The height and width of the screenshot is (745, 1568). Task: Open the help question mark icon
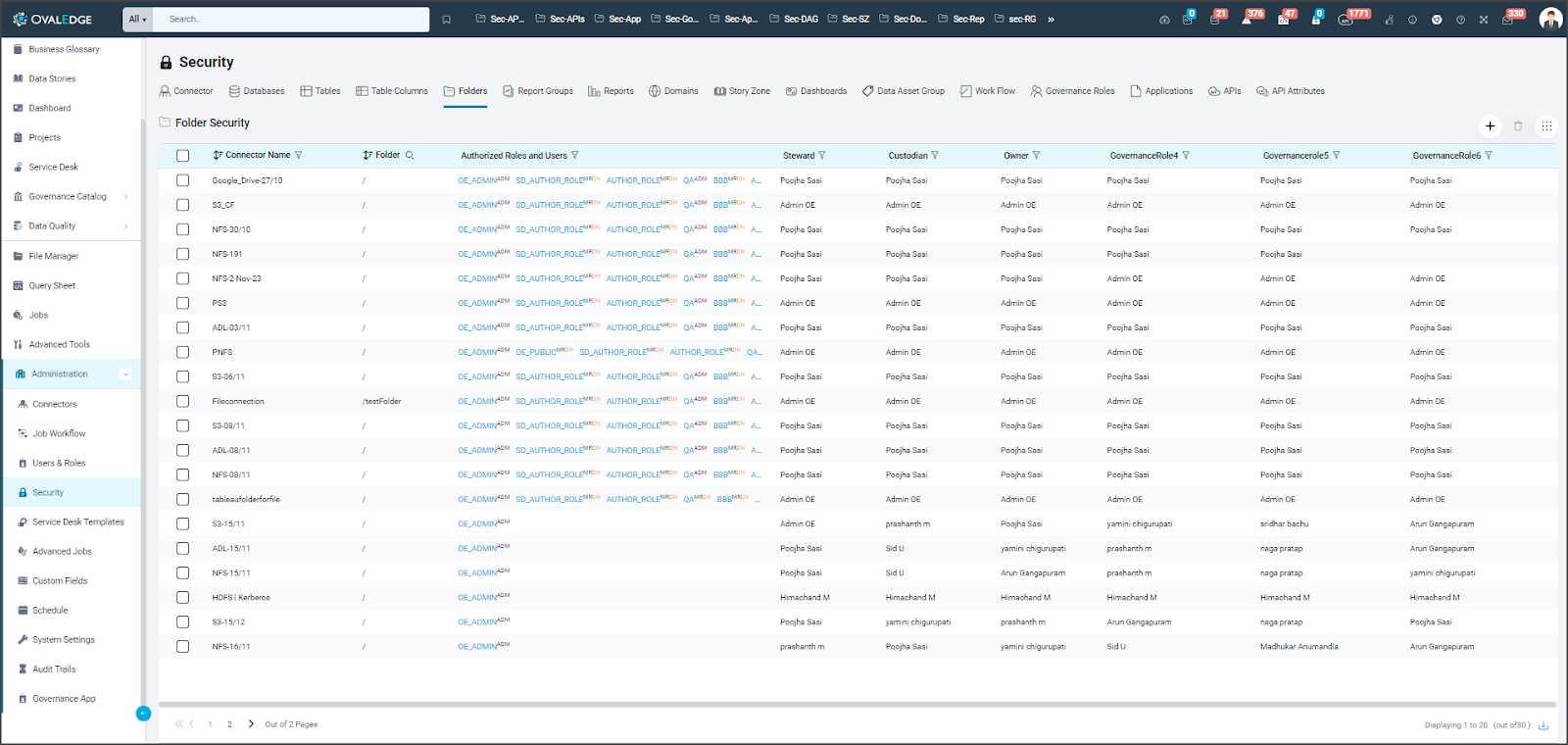1460,19
